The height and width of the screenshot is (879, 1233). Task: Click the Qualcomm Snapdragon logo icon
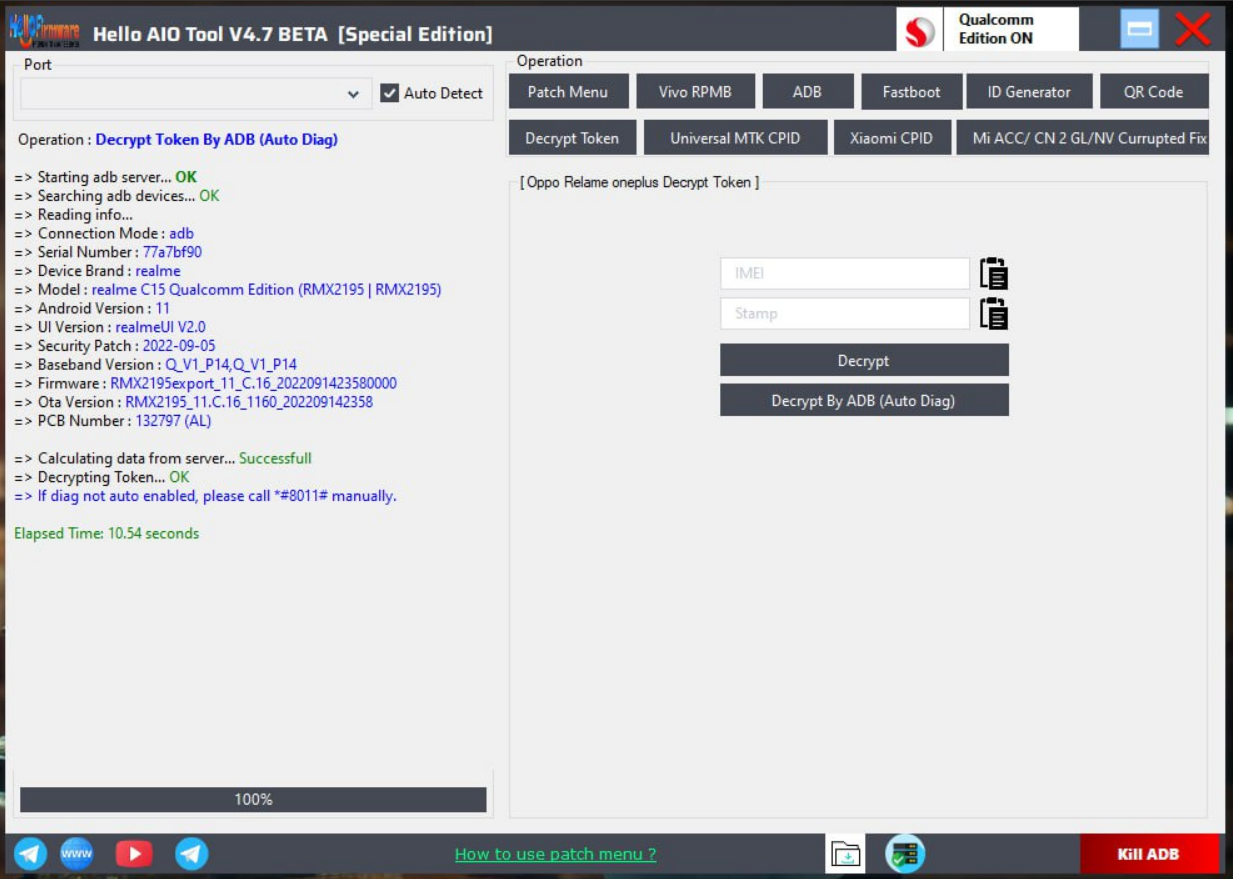pos(920,30)
